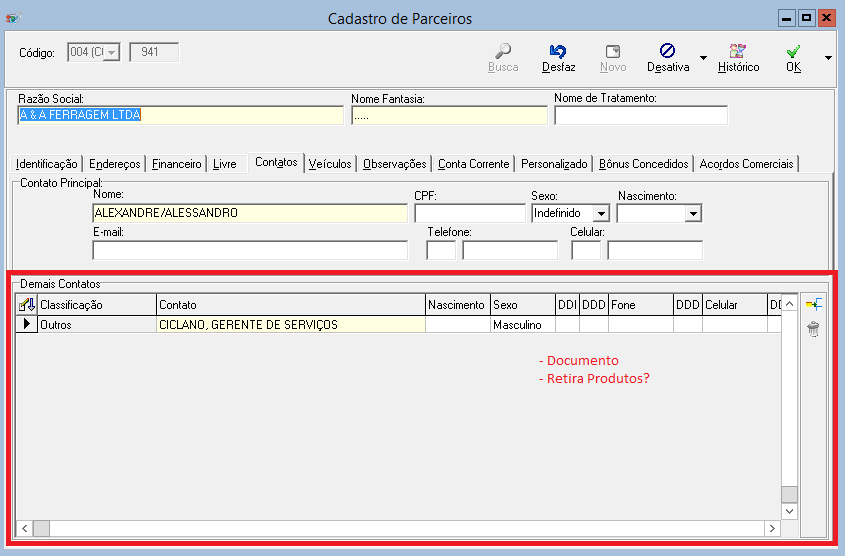Open the Livre tab
This screenshot has width=845, height=556.
pyautogui.click(x=224, y=164)
